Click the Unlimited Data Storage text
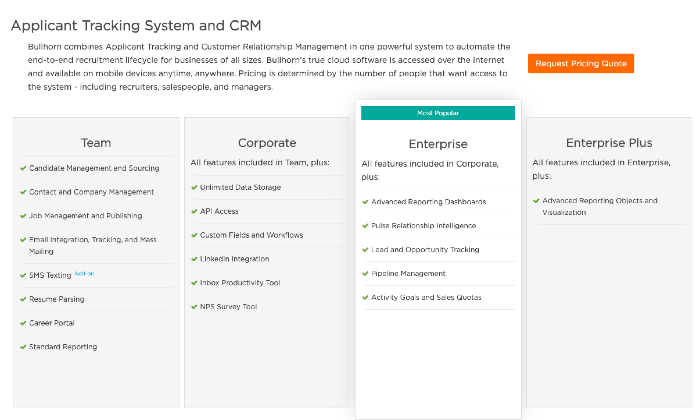This screenshot has width=700, height=420. click(241, 187)
